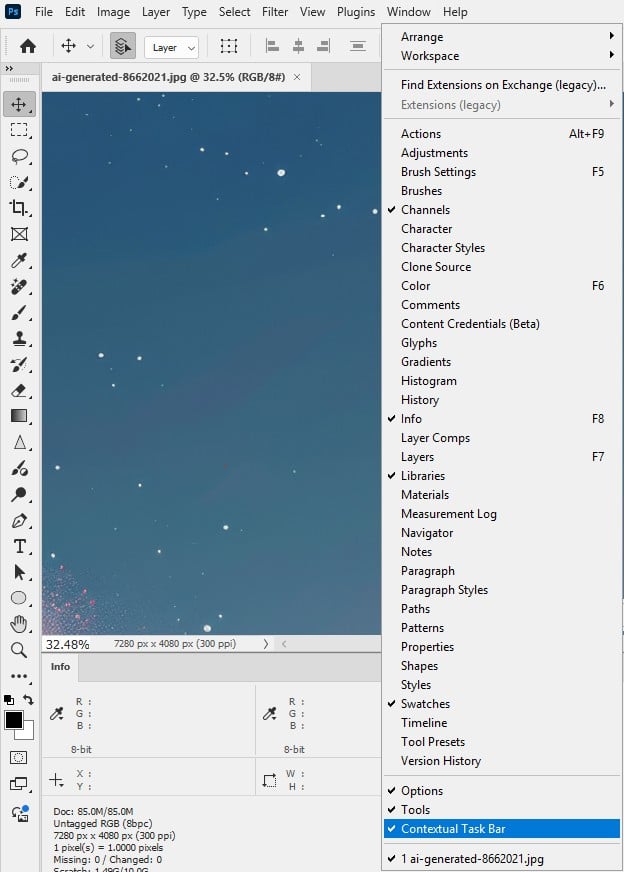Align left edges button

click(x=272, y=46)
